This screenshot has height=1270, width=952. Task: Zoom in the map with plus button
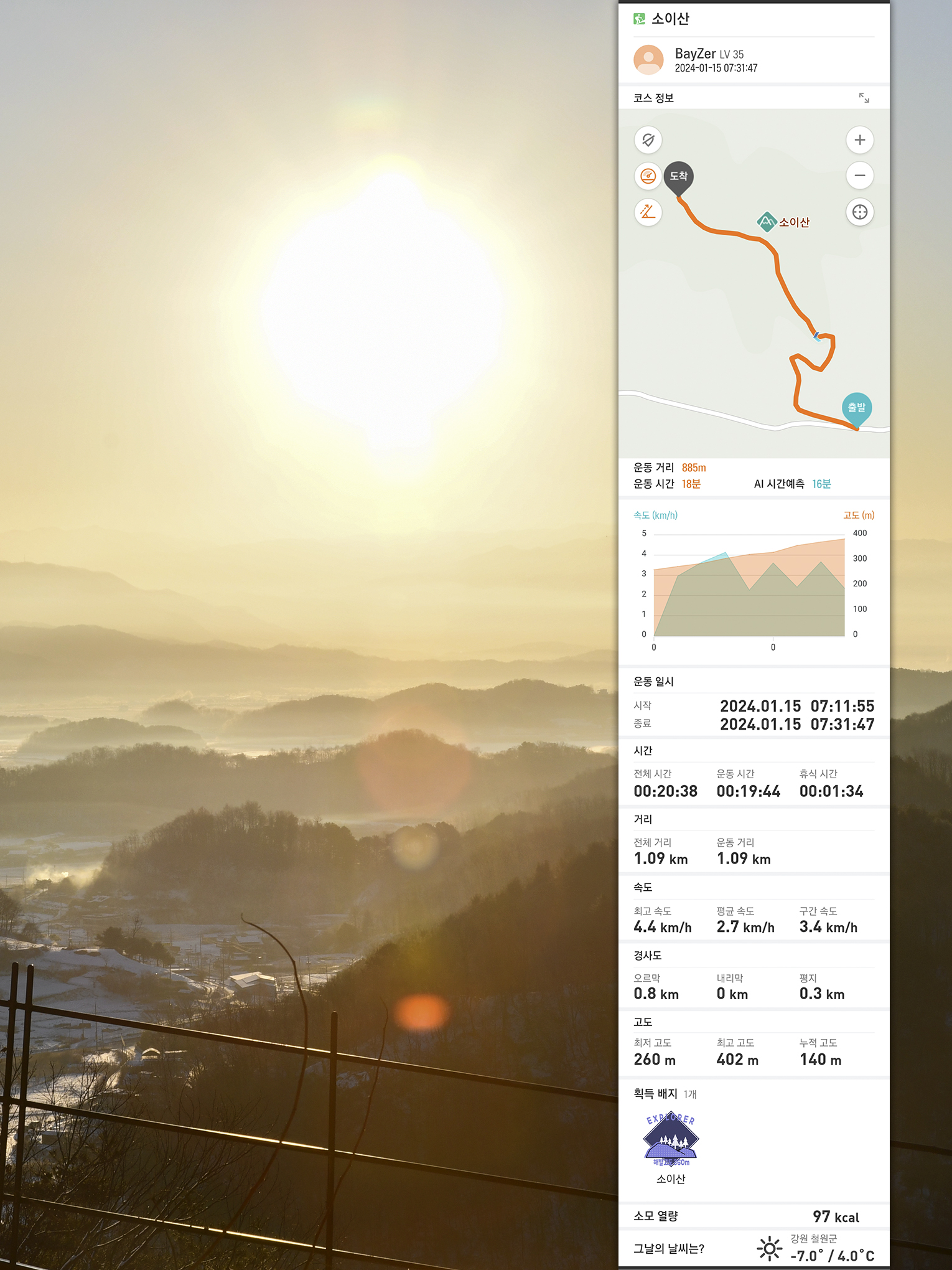[x=860, y=140]
